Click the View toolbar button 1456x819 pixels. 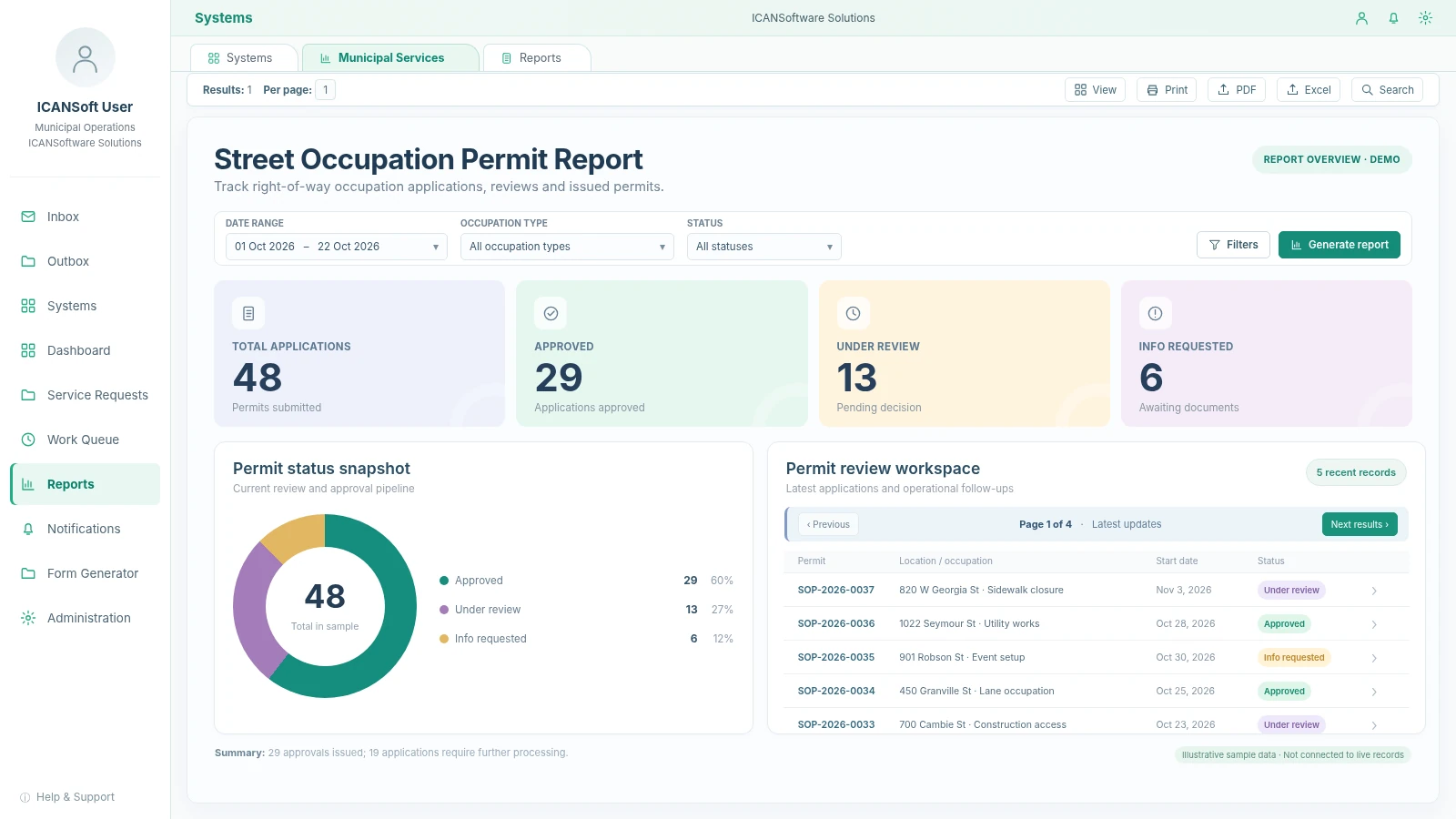tap(1095, 90)
